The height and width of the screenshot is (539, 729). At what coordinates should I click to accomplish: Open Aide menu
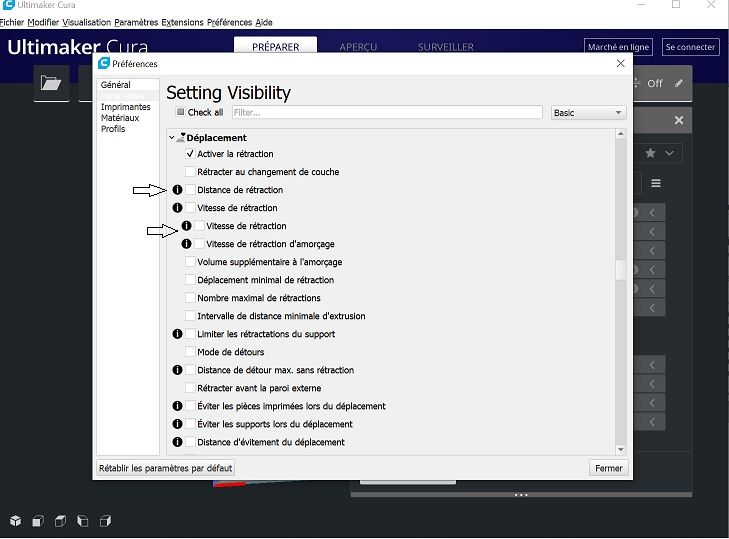pyautogui.click(x=264, y=22)
